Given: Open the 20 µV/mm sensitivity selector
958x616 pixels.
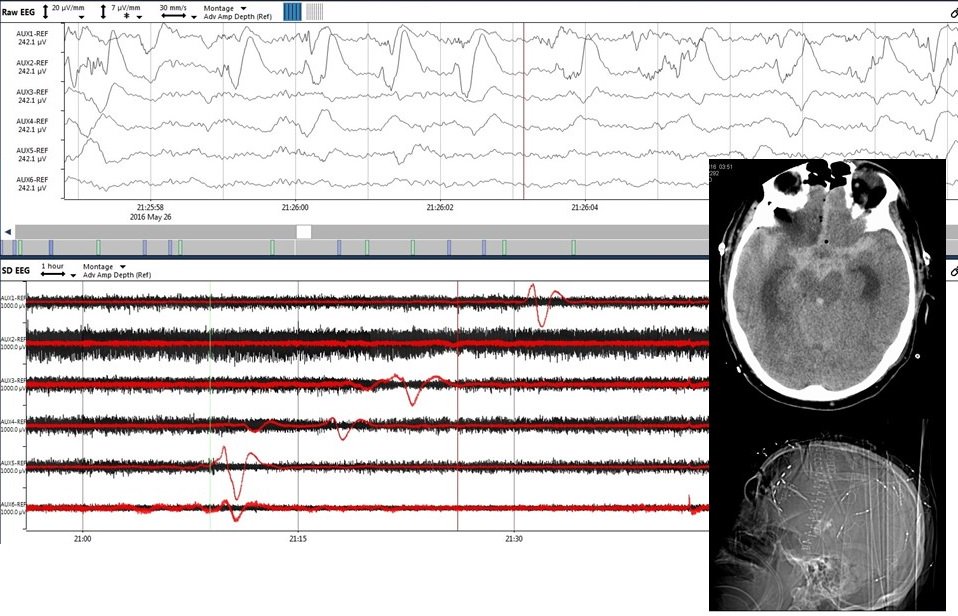Looking at the screenshot, I should pos(82,17).
